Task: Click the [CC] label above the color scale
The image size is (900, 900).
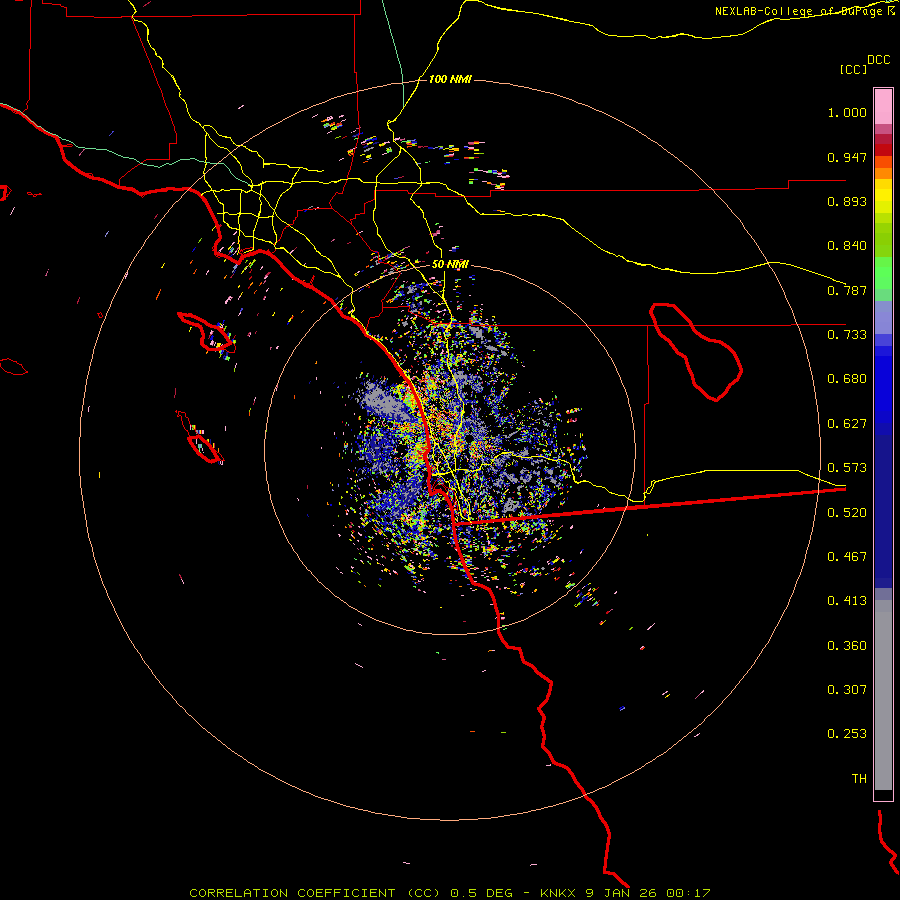Action: (853, 69)
